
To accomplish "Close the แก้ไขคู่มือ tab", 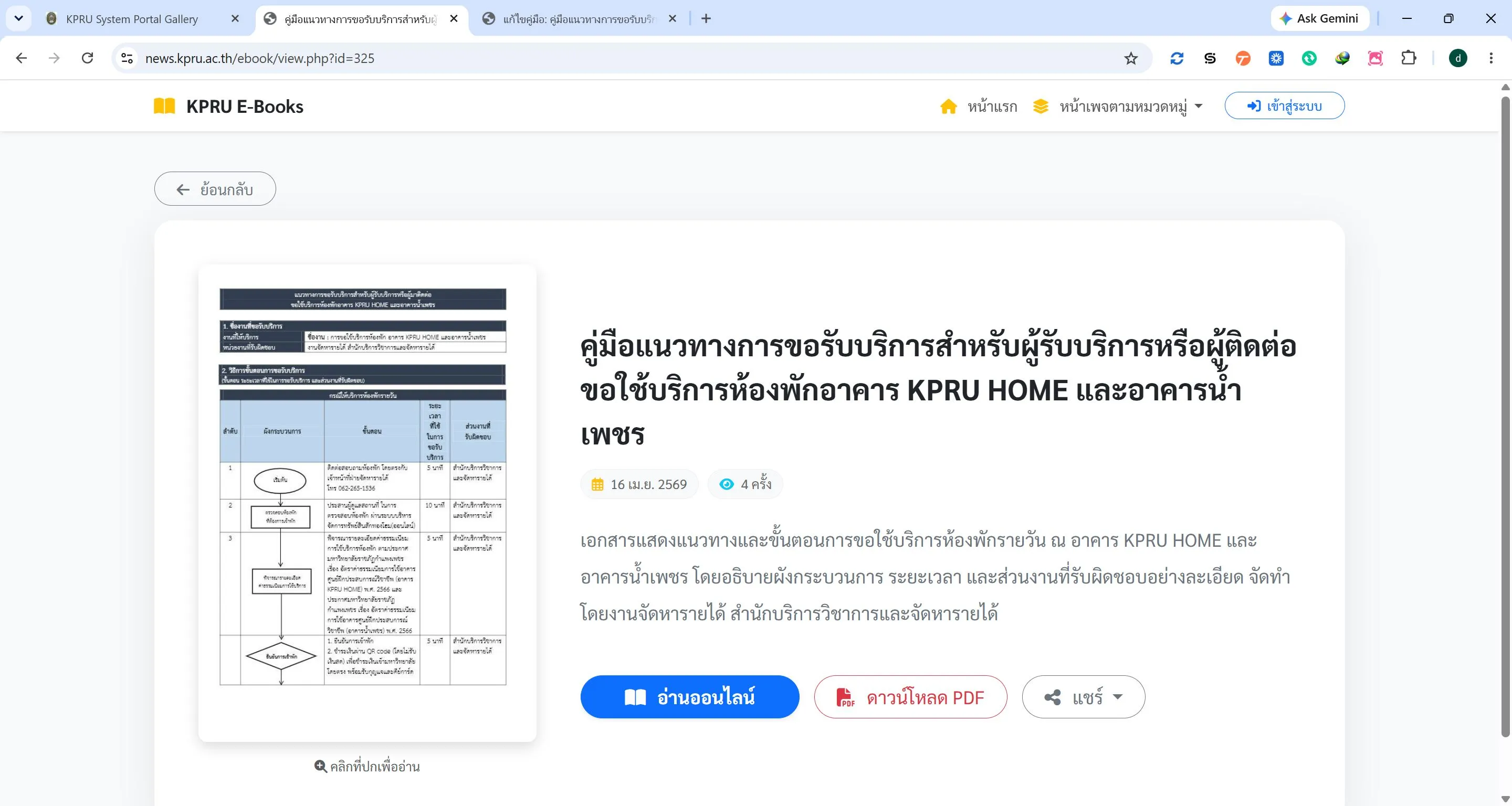I will click(673, 19).
